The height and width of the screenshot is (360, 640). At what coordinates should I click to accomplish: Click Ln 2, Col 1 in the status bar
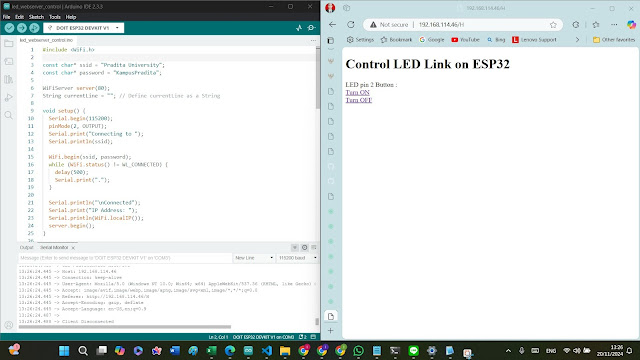pyautogui.click(x=218, y=337)
